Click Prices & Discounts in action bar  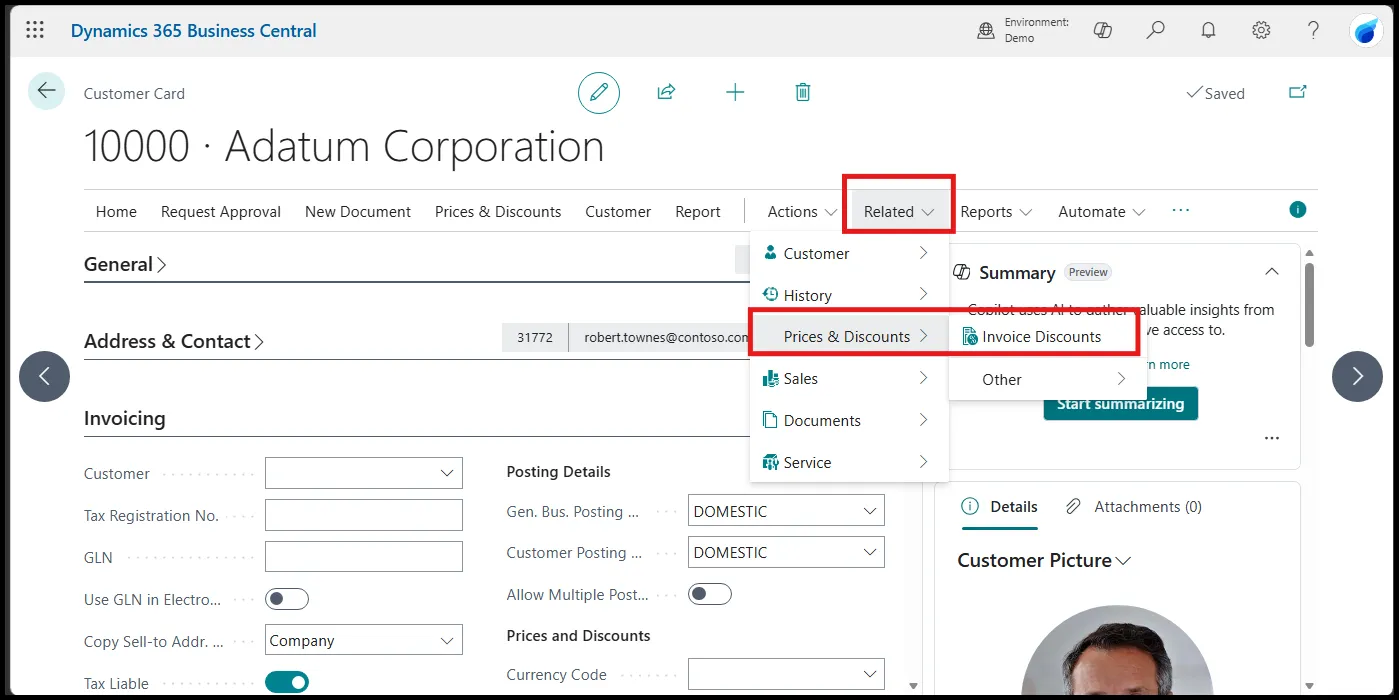coord(498,212)
